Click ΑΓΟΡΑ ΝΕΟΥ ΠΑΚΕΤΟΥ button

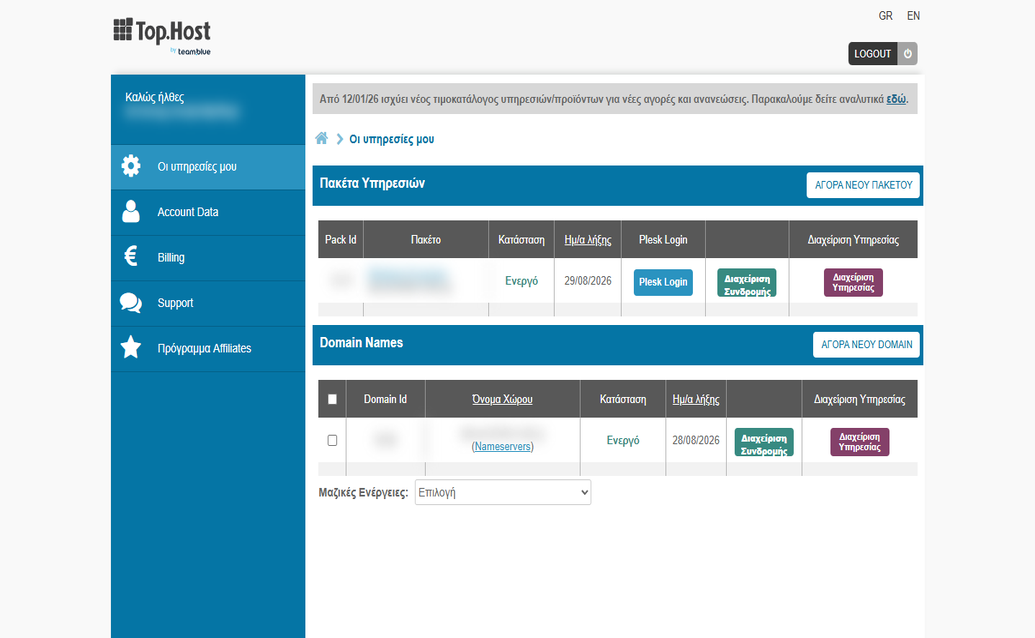(x=863, y=185)
